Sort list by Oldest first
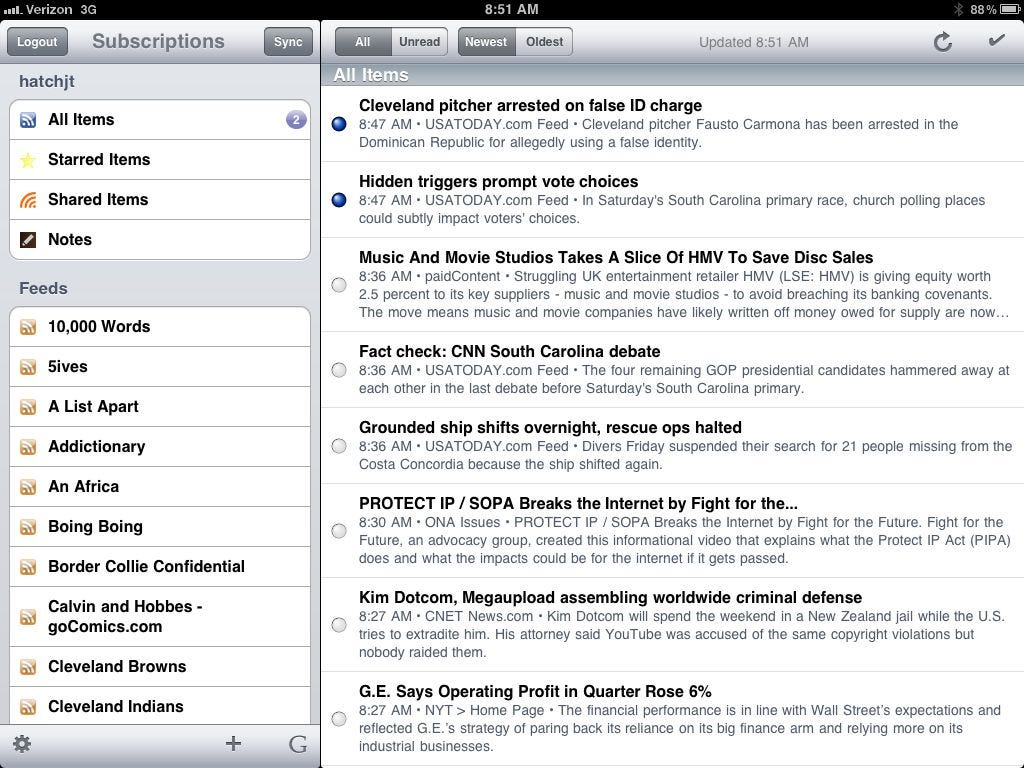 544,42
